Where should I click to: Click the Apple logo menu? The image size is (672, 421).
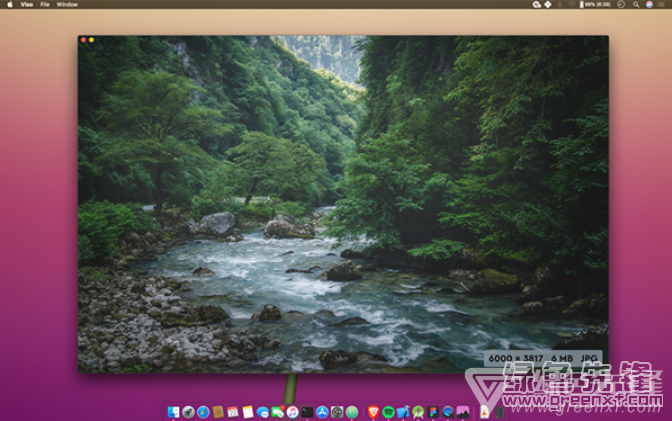[10, 4]
